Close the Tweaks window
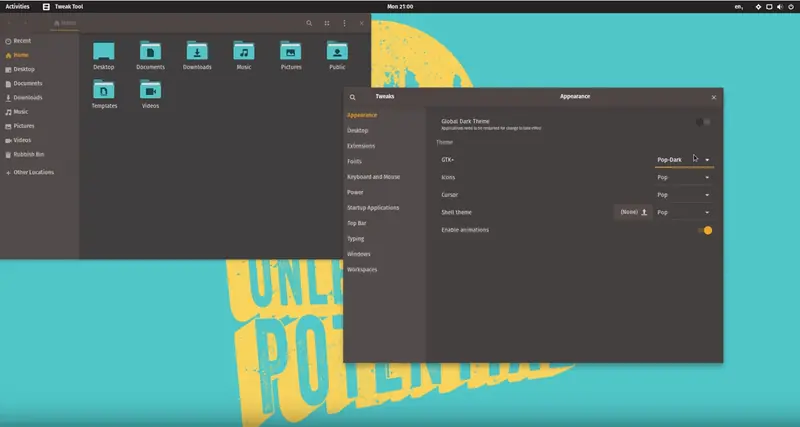Viewport: 800px width, 427px height. pos(714,97)
